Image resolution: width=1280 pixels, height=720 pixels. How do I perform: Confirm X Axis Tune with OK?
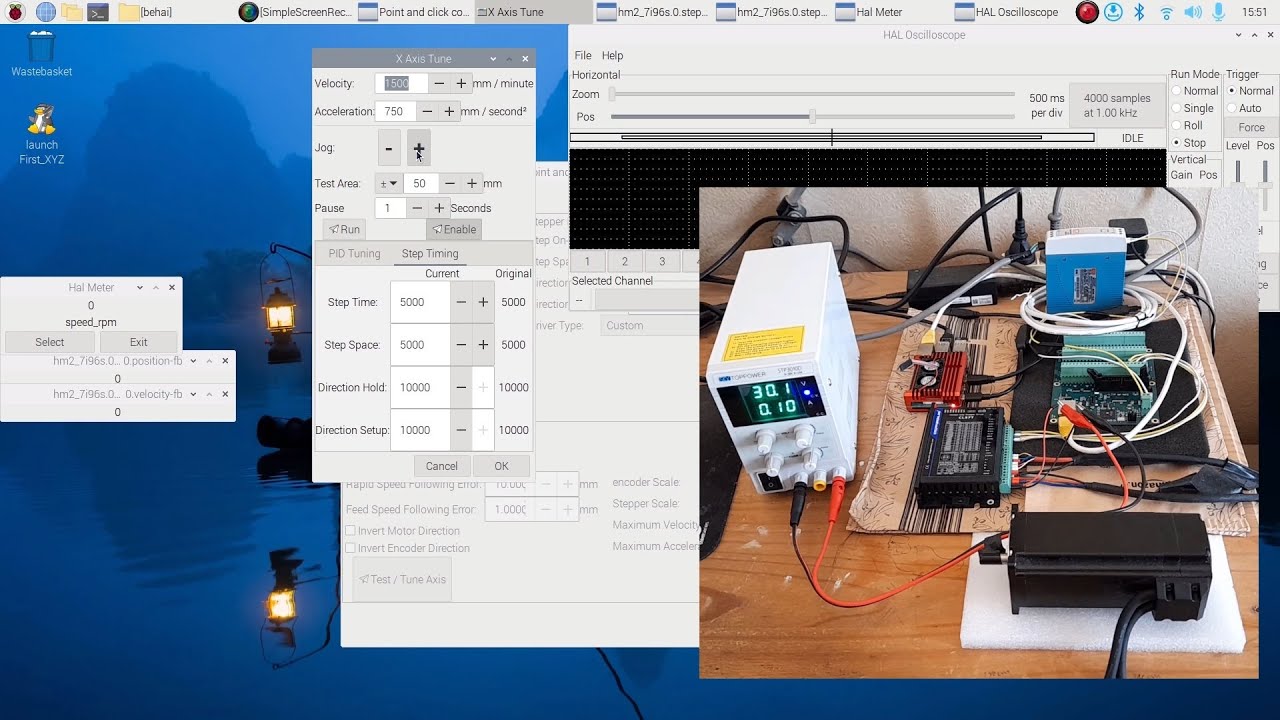coord(501,466)
